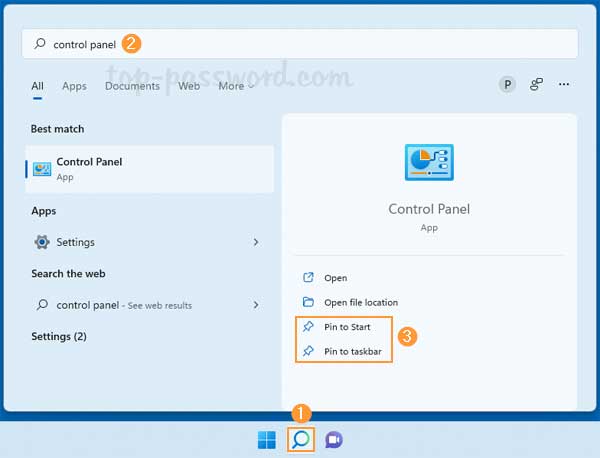Switch to the Apps tab
The image size is (600, 458).
75,86
